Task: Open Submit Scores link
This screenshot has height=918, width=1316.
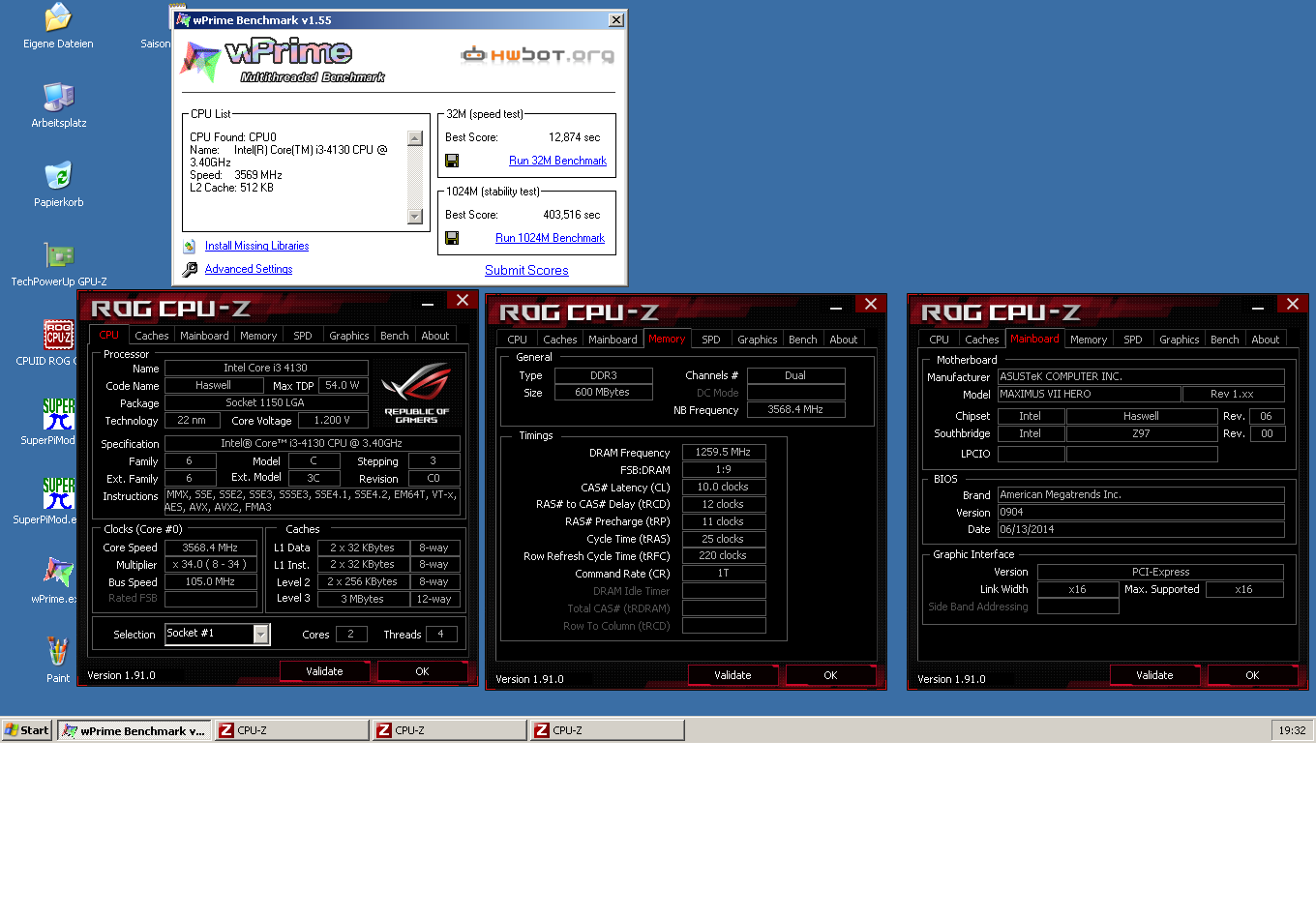Action: [x=526, y=270]
